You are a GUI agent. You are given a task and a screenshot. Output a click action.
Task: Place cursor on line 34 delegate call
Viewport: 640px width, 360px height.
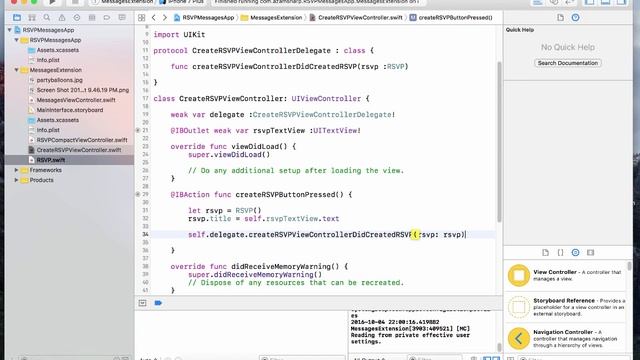(x=326, y=235)
